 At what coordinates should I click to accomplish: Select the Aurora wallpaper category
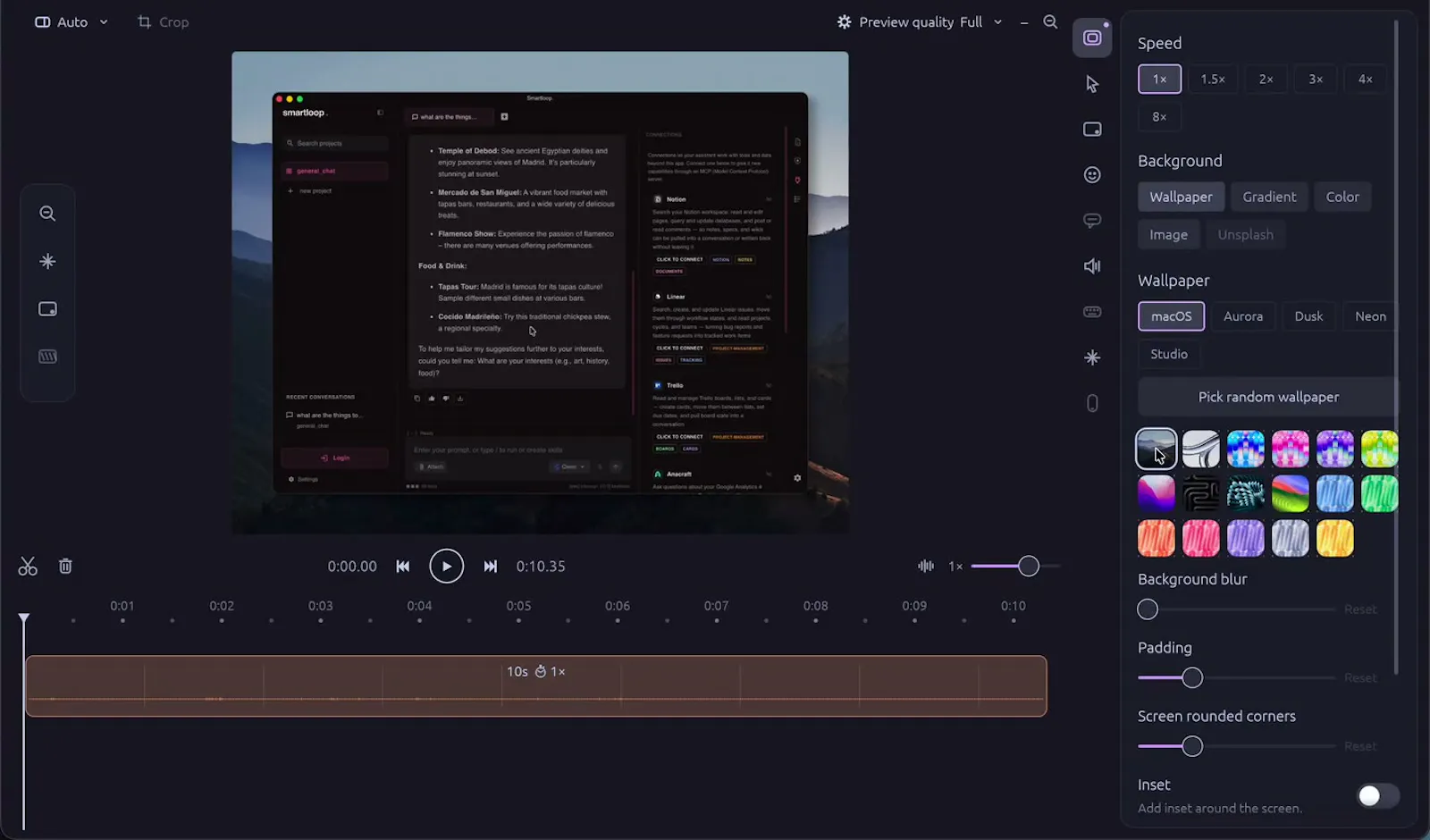1242,317
